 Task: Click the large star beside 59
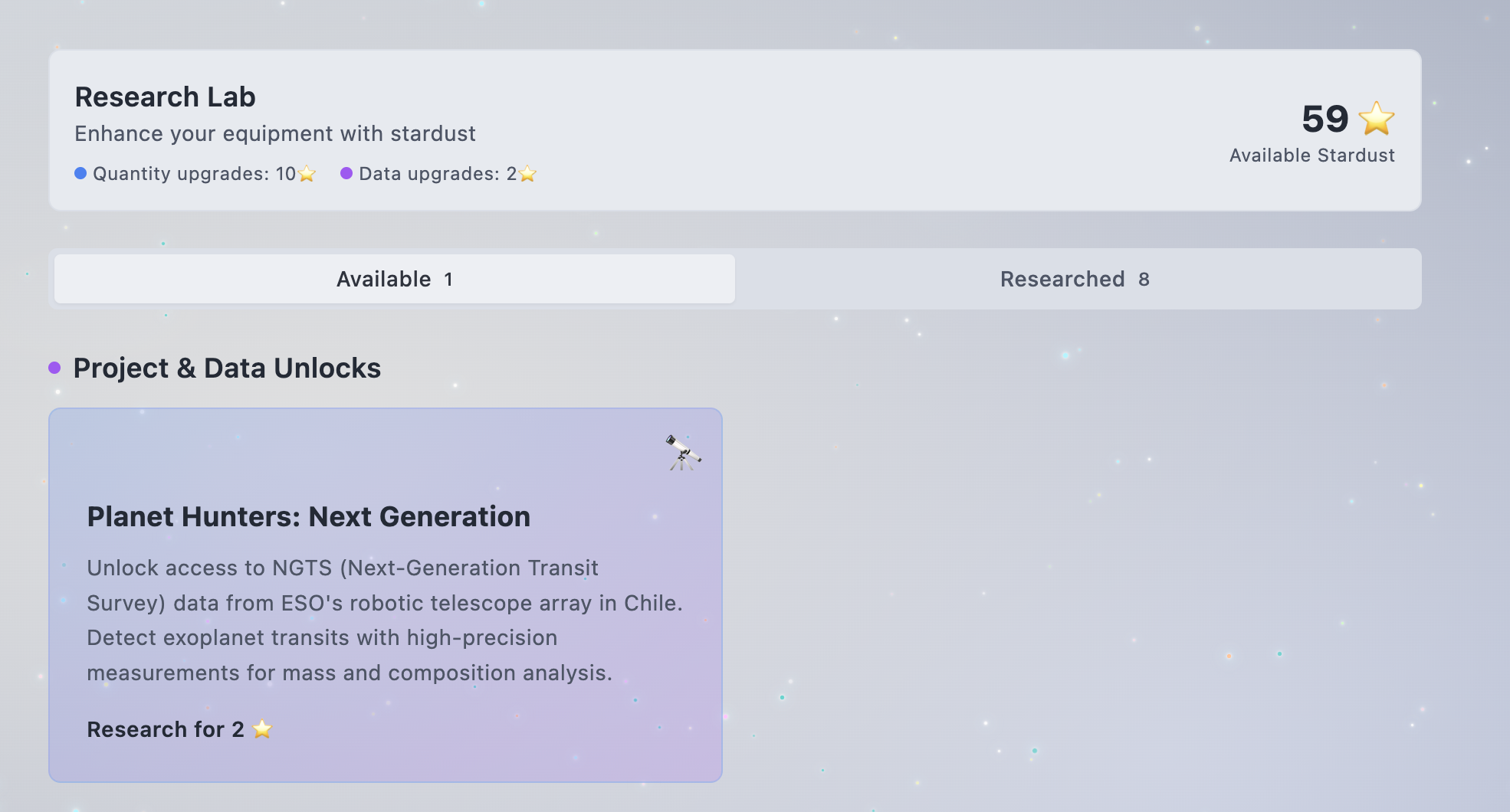tap(1376, 119)
